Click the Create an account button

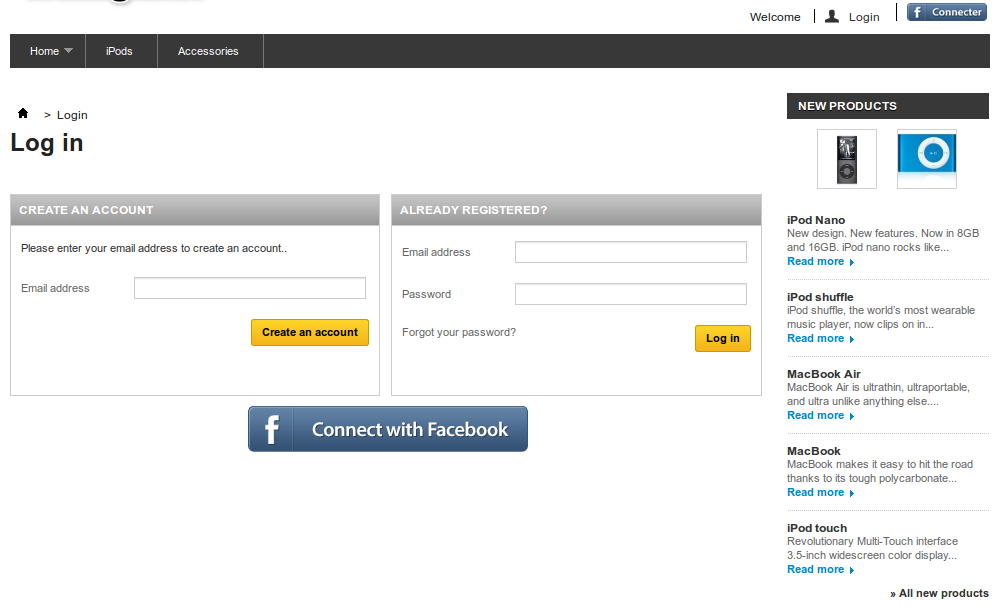tap(310, 332)
